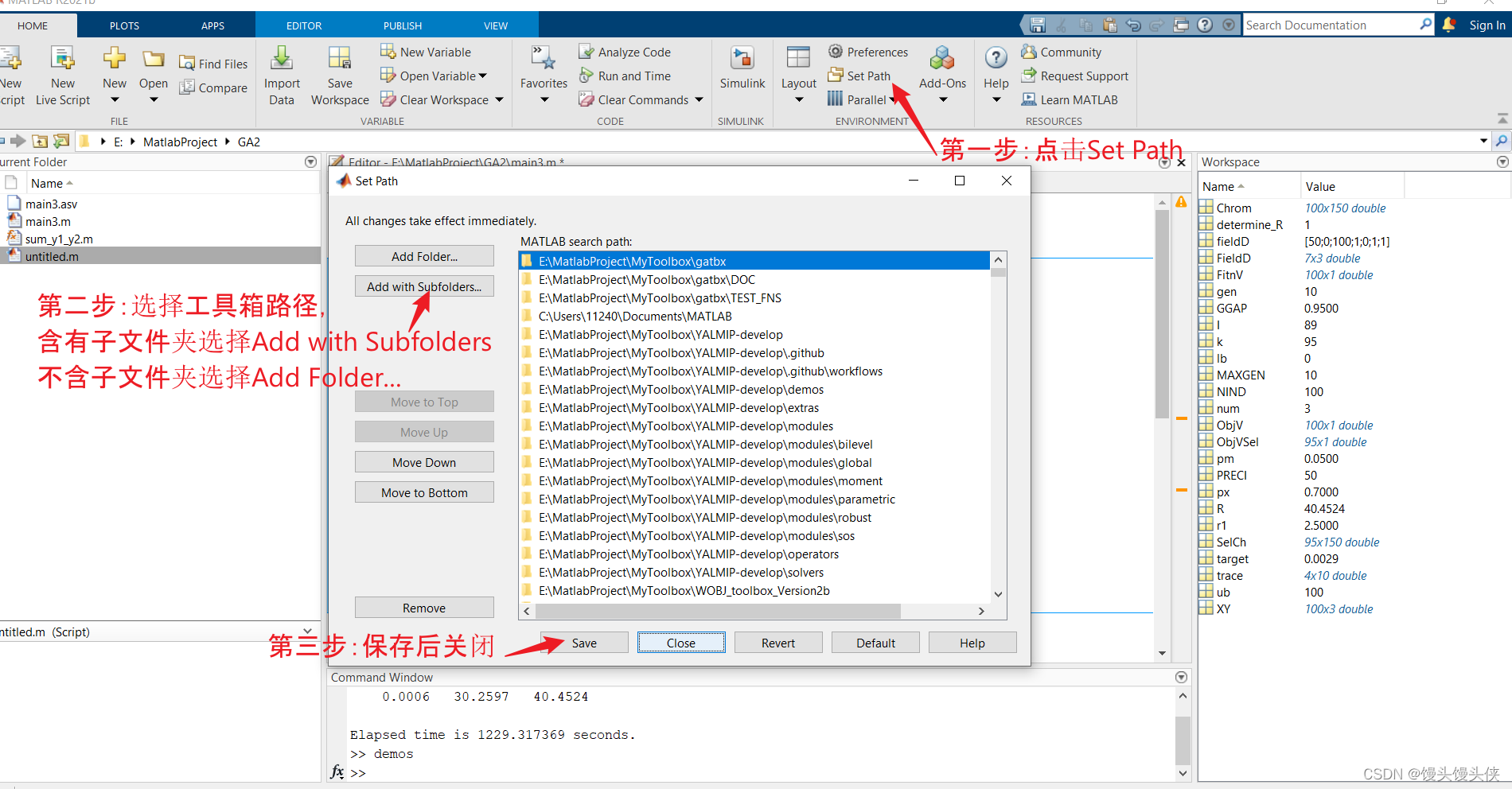Expand the Clear Workspace dropdown arrow
Screen dimensions: 1512x789
coord(500,99)
